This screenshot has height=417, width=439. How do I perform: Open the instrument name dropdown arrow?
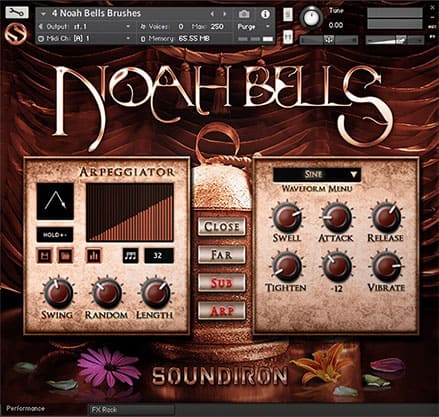point(43,14)
